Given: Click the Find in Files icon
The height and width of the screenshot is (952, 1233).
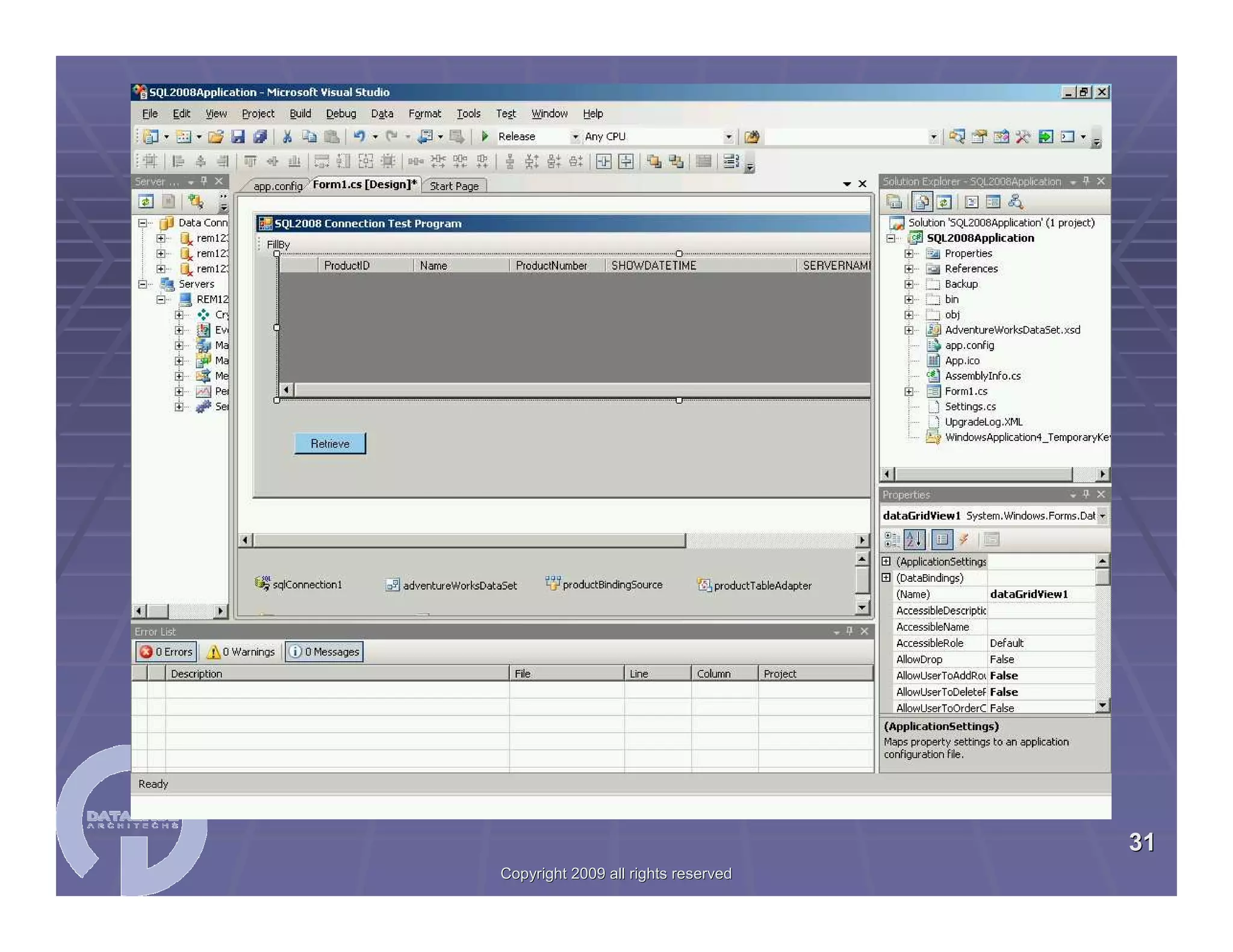Looking at the screenshot, I should pos(751,137).
